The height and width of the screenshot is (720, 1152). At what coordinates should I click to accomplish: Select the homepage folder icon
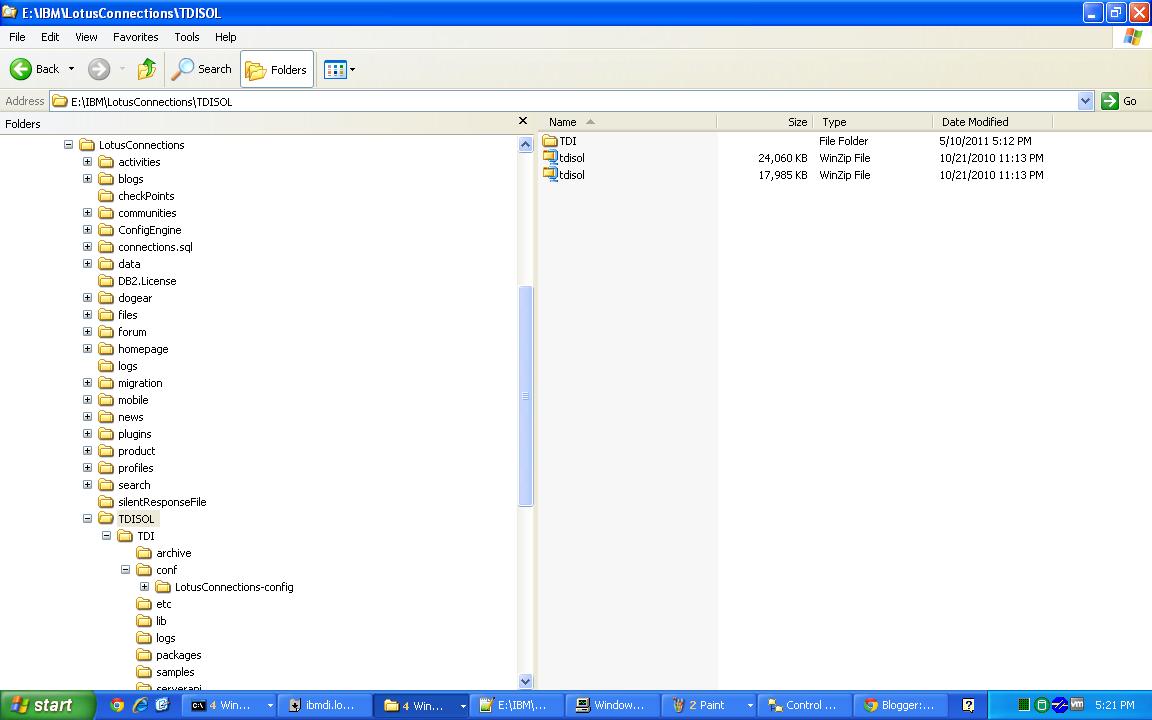click(x=106, y=349)
